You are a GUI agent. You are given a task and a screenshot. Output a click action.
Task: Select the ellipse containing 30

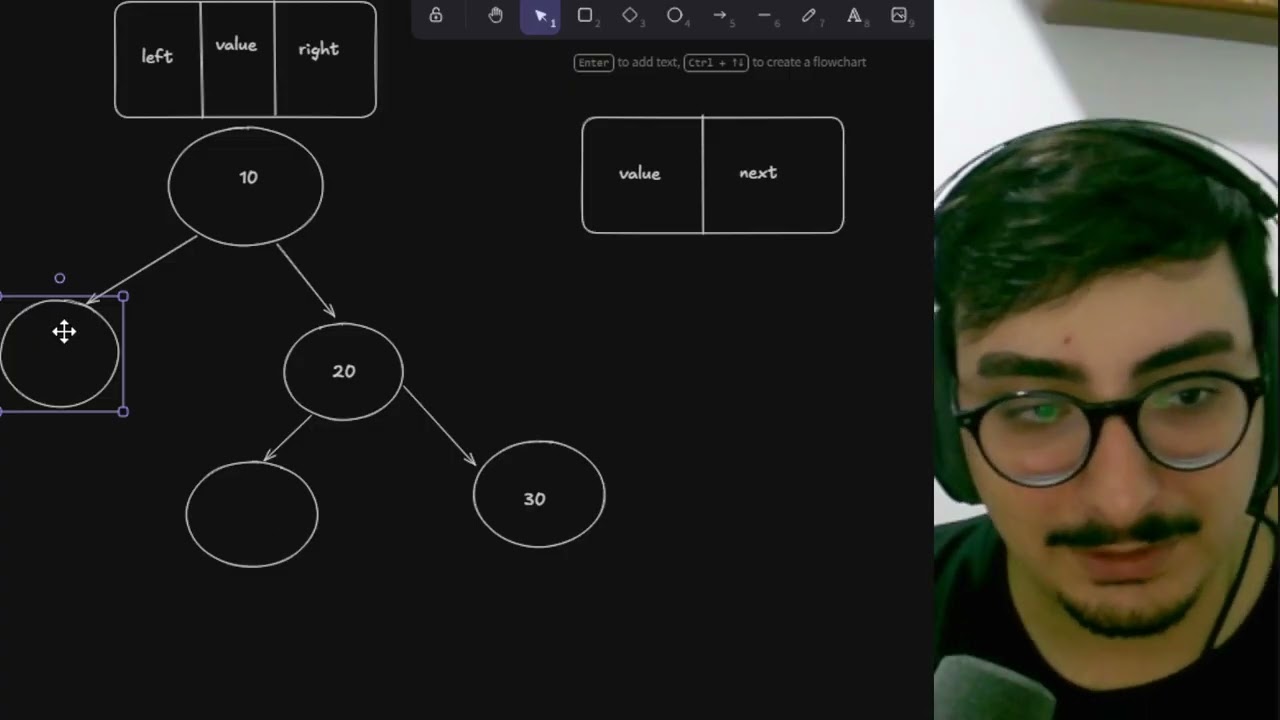tap(539, 495)
